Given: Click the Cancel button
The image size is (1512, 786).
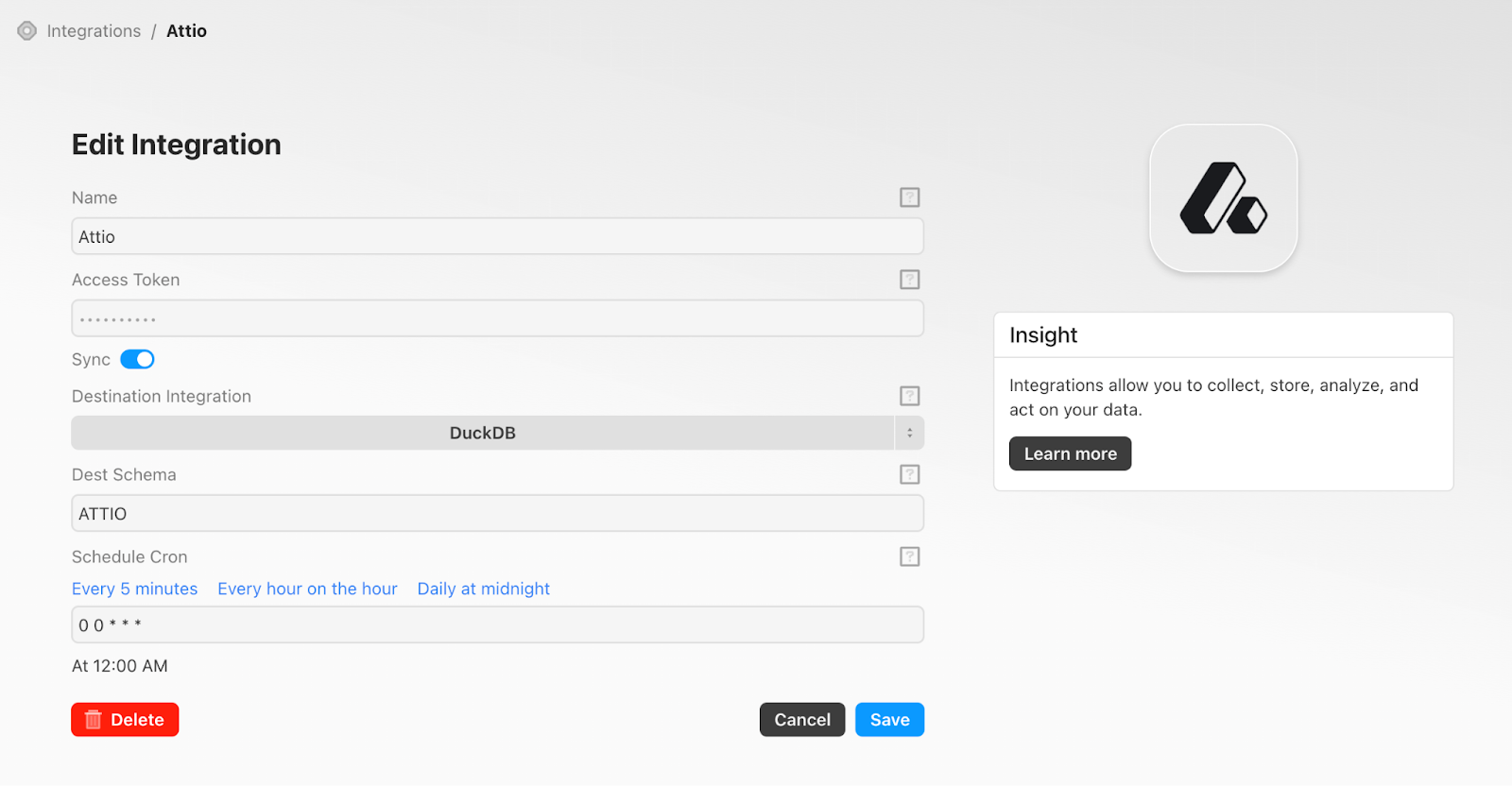Looking at the screenshot, I should pyautogui.click(x=802, y=720).
